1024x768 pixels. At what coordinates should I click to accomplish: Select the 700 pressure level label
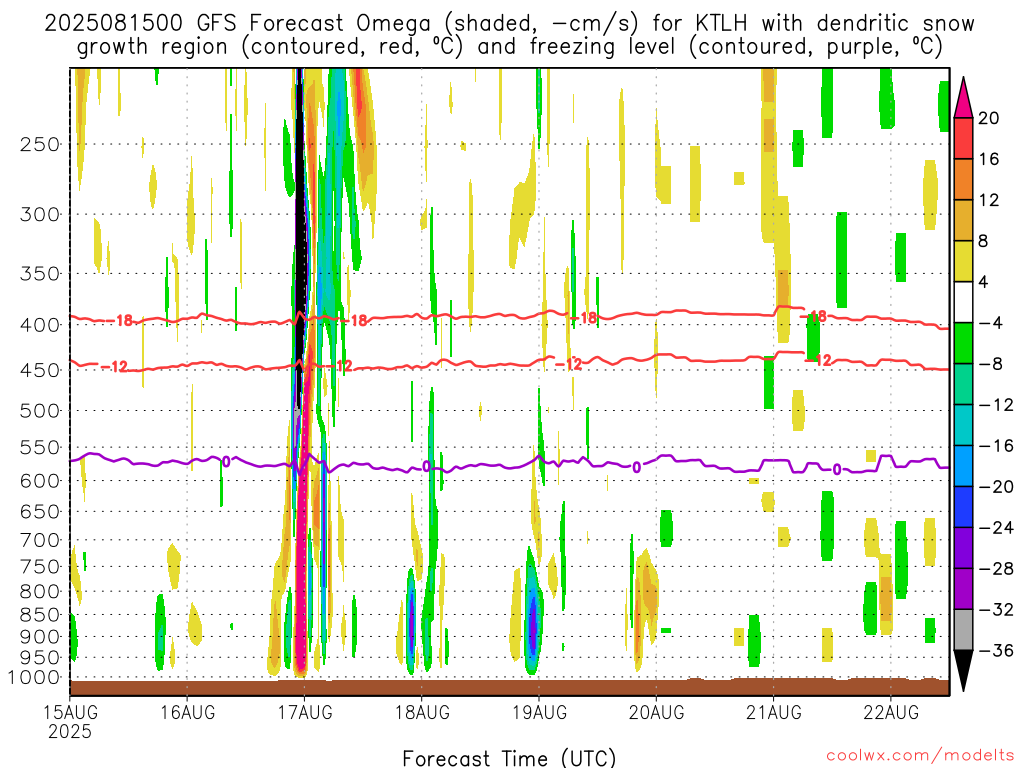[x=40, y=540]
